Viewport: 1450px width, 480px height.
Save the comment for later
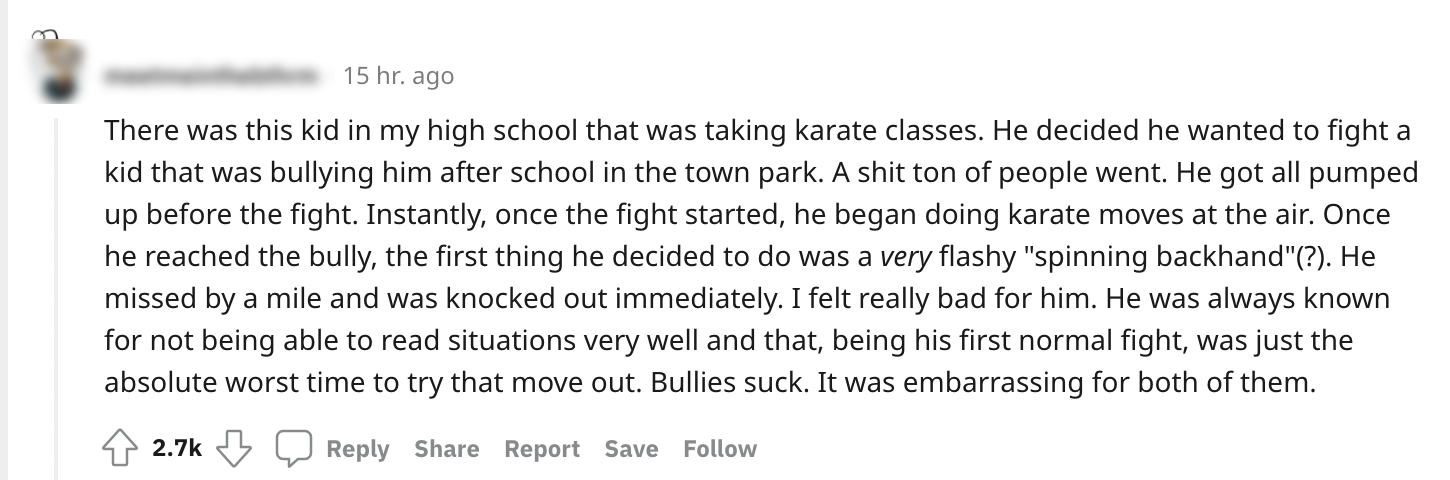pyautogui.click(x=631, y=450)
